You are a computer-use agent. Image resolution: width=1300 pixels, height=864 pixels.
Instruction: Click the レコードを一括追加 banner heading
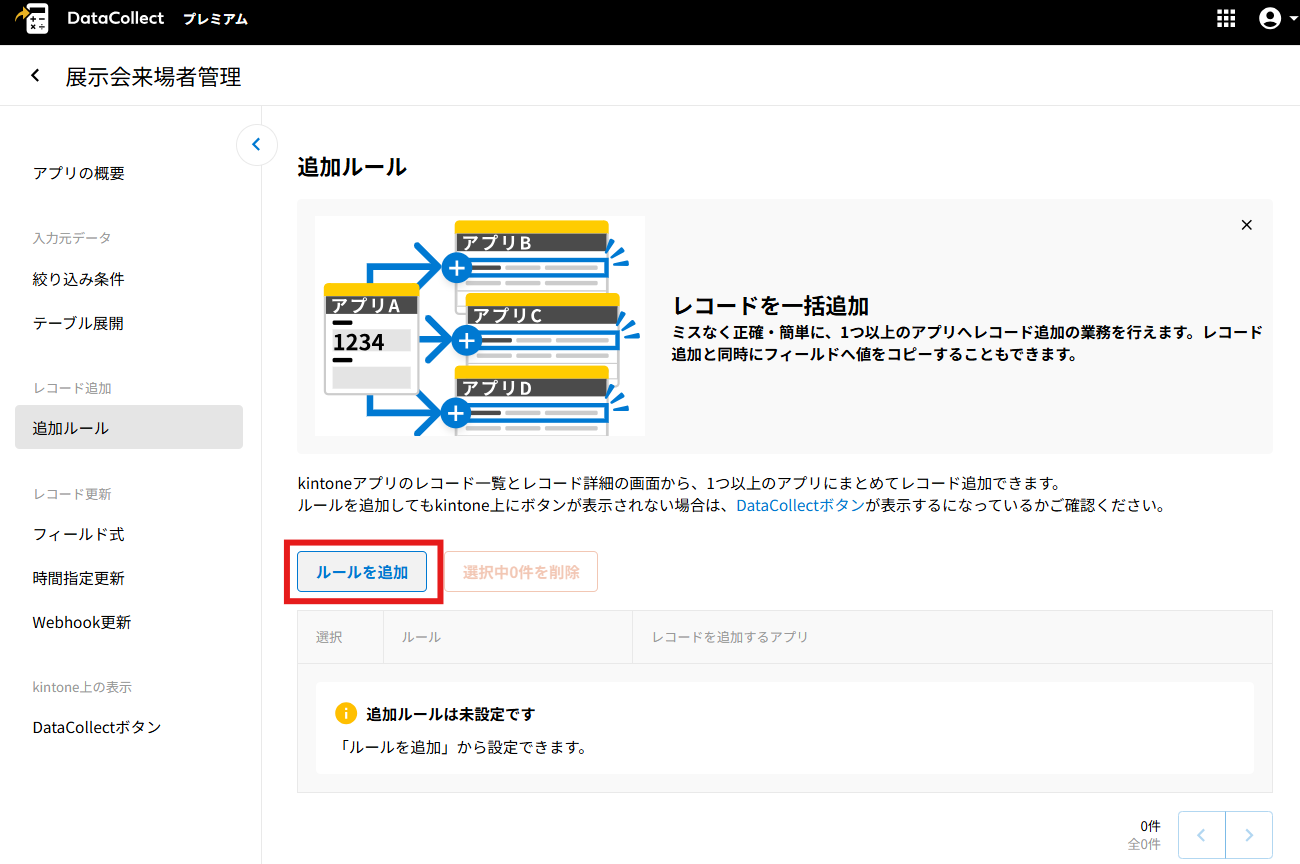point(771,305)
